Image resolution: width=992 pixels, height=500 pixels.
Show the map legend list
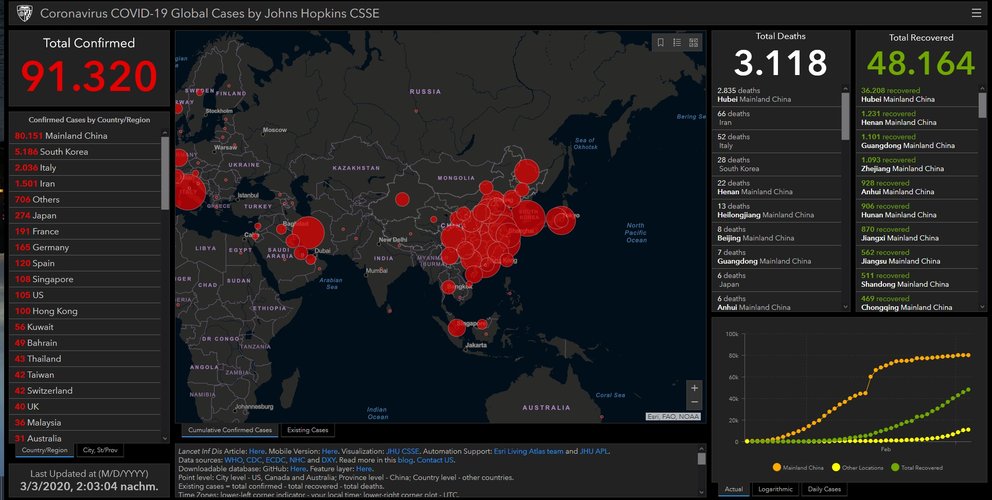(677, 42)
